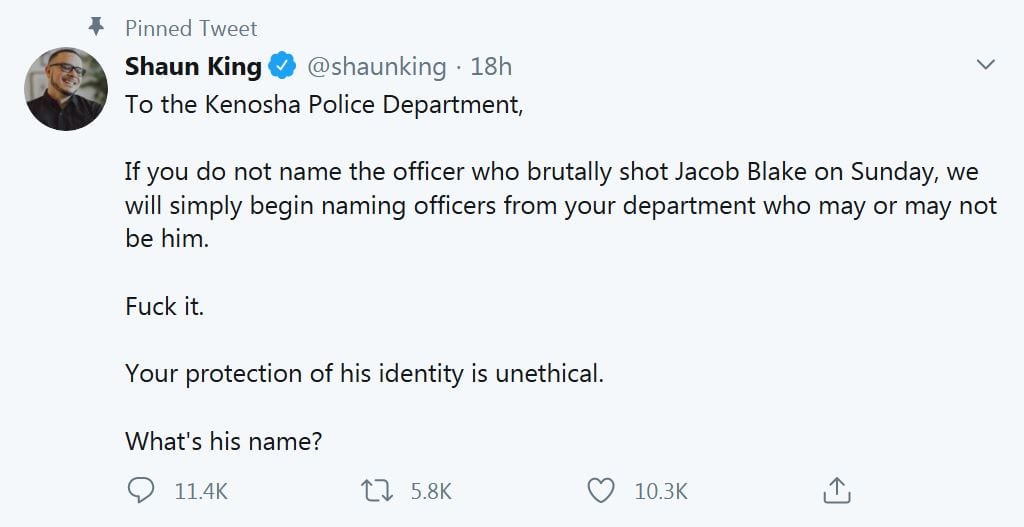
Task: Click the pin icon above the tweet
Action: [x=97, y=27]
